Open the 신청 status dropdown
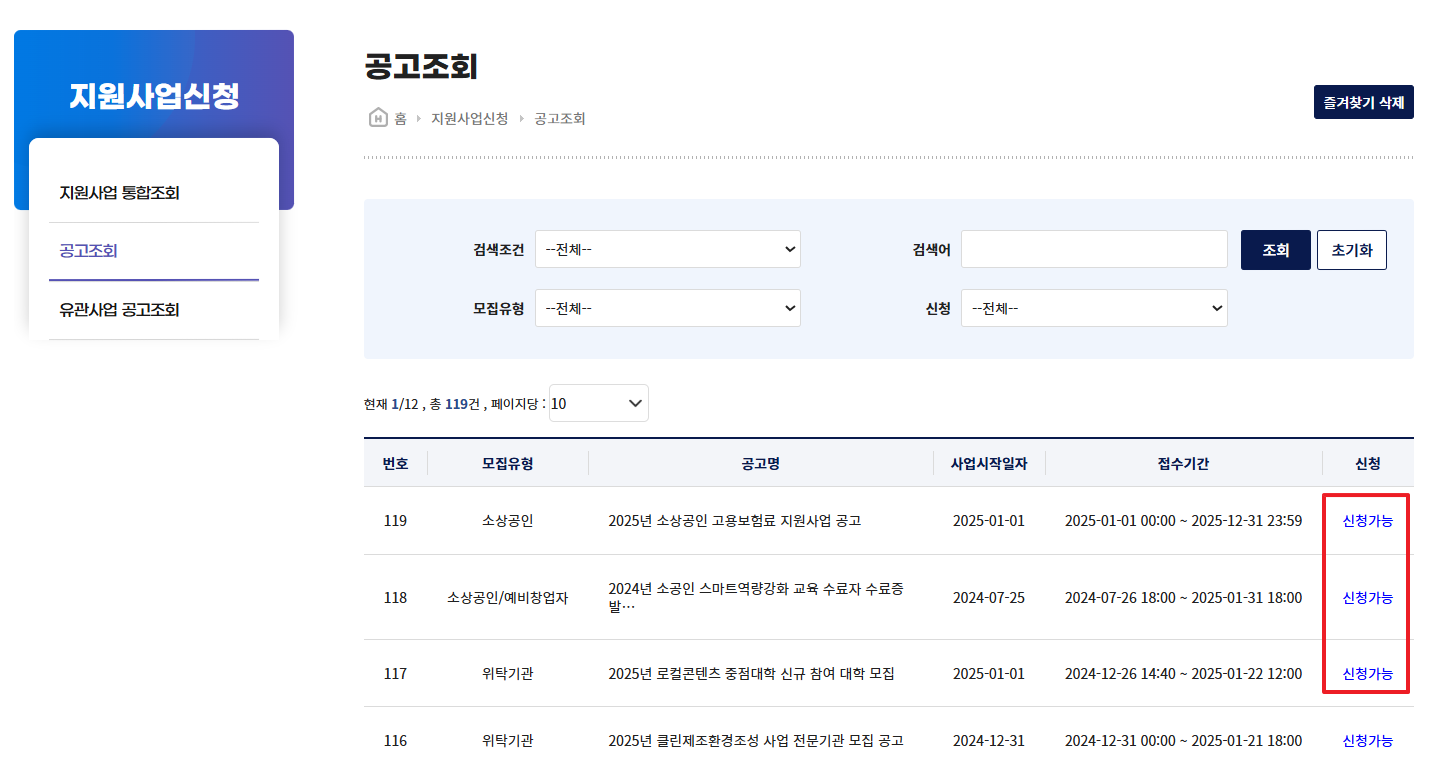The height and width of the screenshot is (760, 1437). coord(1094,308)
